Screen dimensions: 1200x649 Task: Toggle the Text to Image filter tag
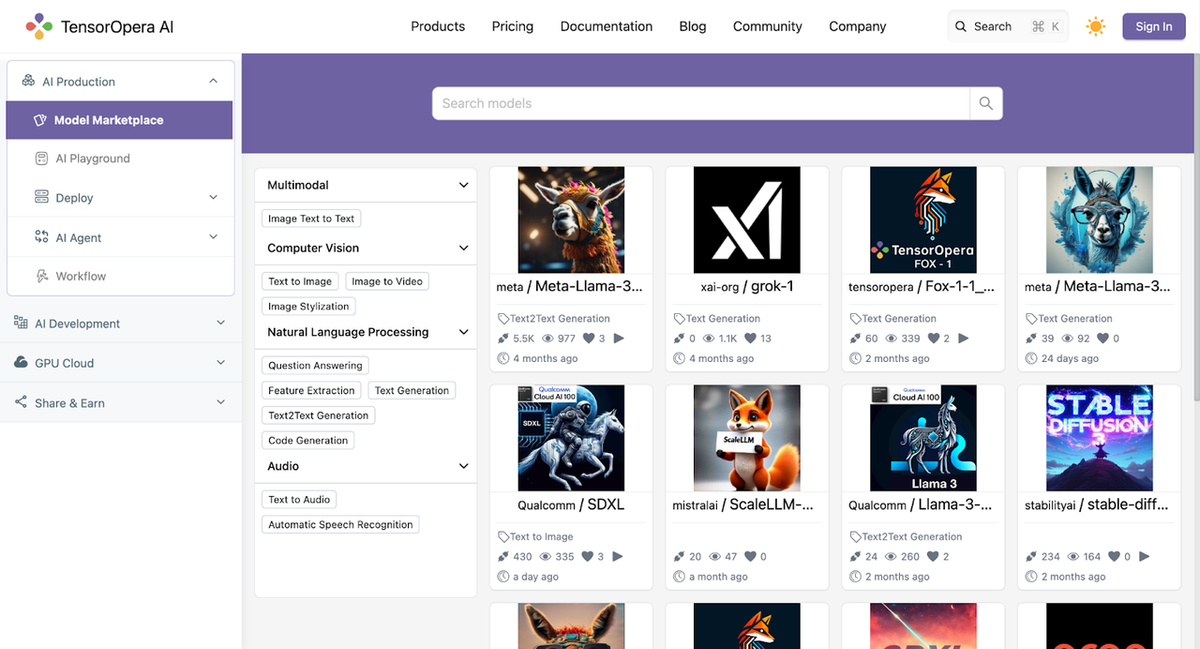pyautogui.click(x=300, y=281)
